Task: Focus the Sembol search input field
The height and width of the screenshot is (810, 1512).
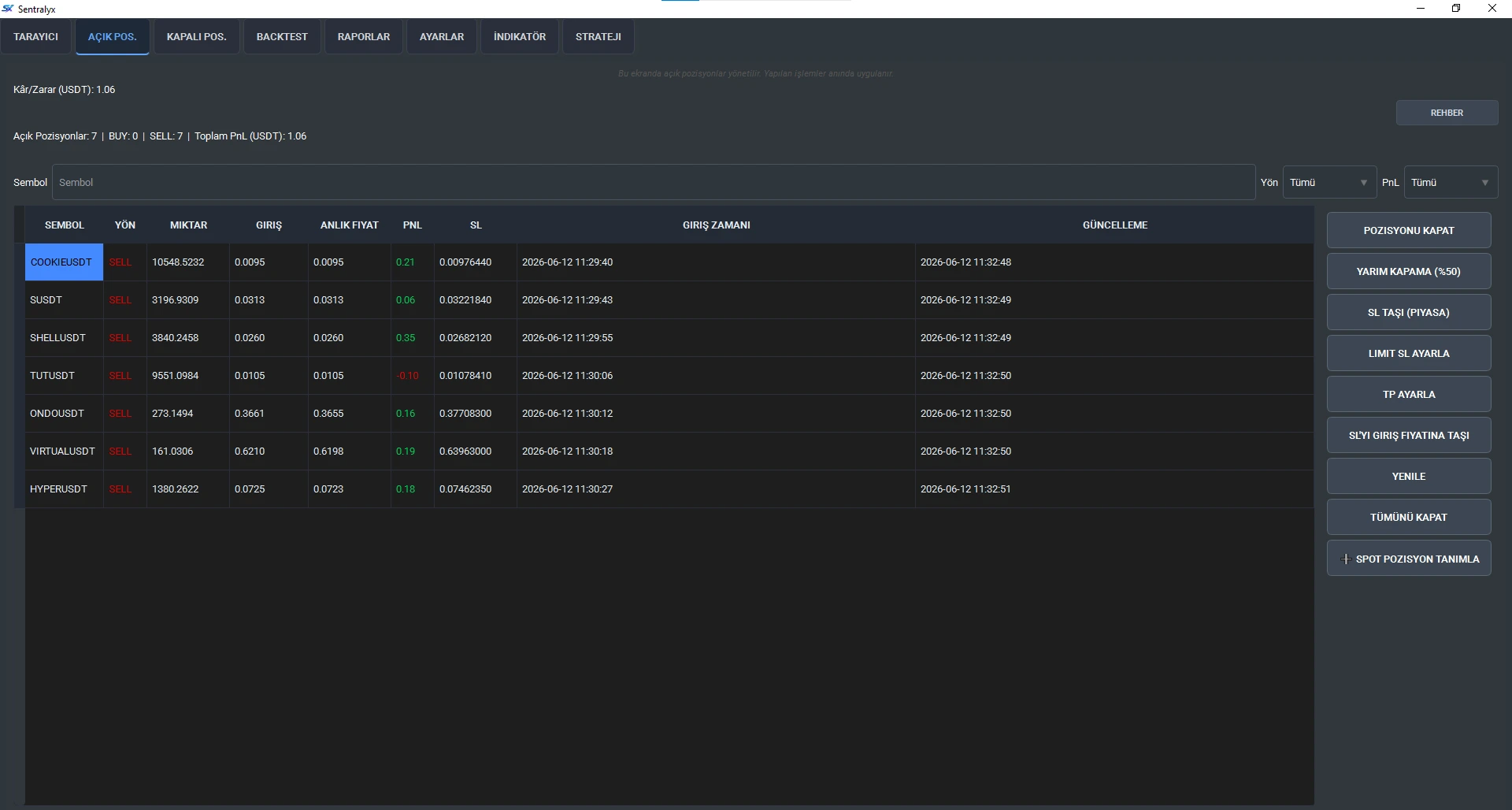Action: 654,182
